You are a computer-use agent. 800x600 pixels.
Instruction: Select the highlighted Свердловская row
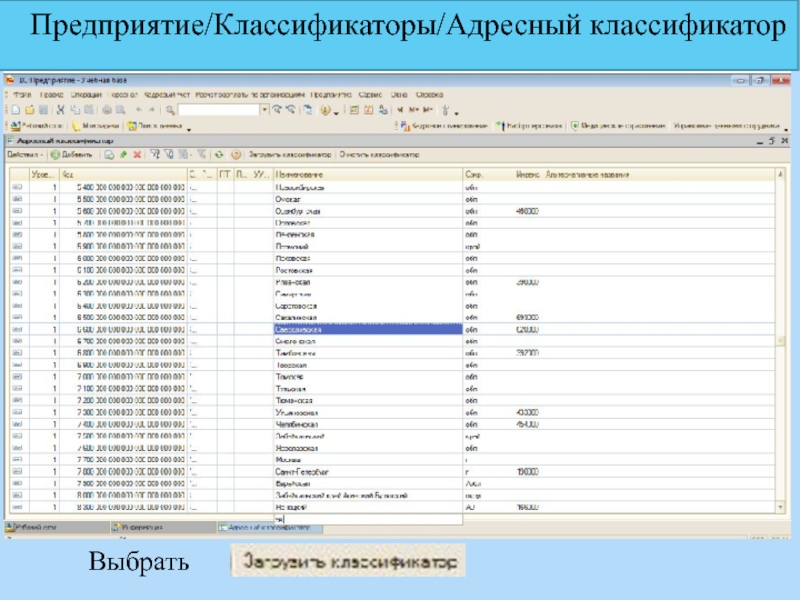tap(366, 329)
